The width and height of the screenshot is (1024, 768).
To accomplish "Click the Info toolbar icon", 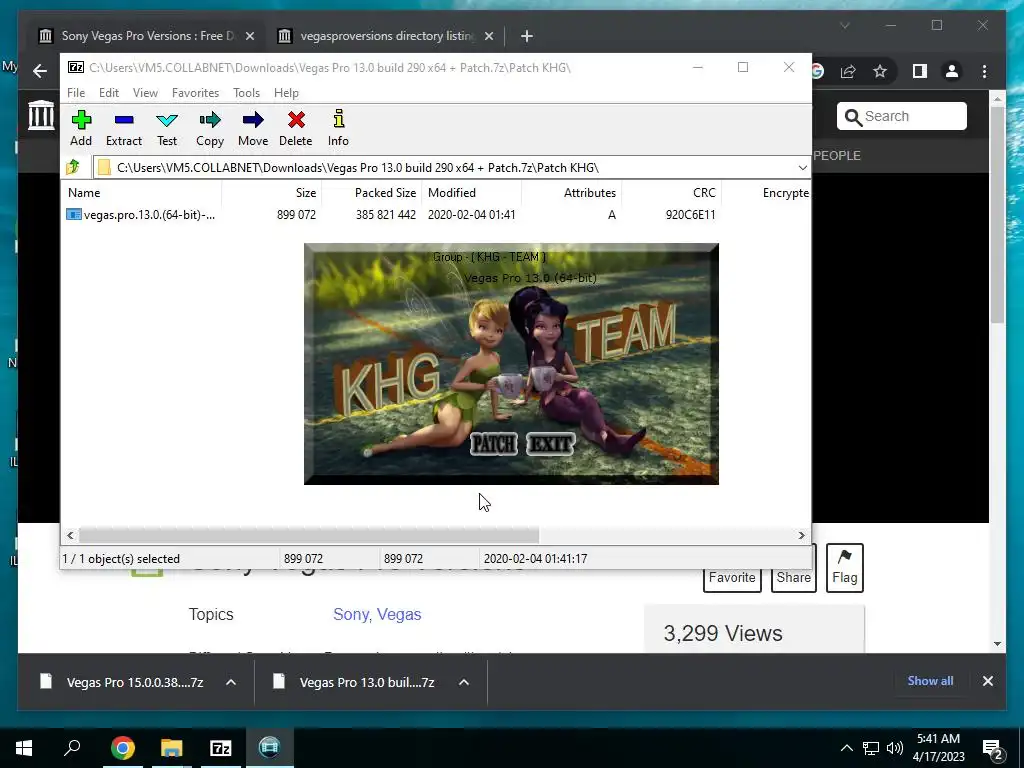I will (338, 128).
